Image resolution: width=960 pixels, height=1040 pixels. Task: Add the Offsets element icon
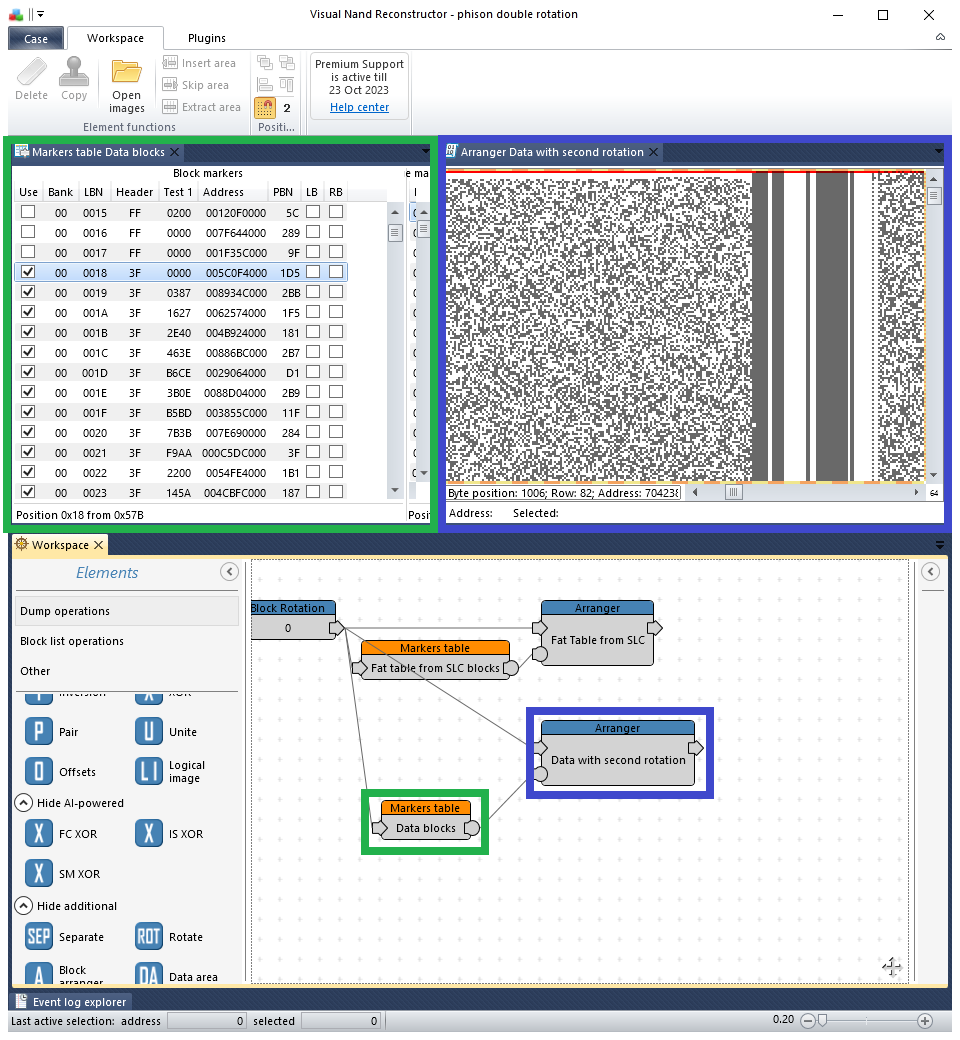[x=39, y=771]
